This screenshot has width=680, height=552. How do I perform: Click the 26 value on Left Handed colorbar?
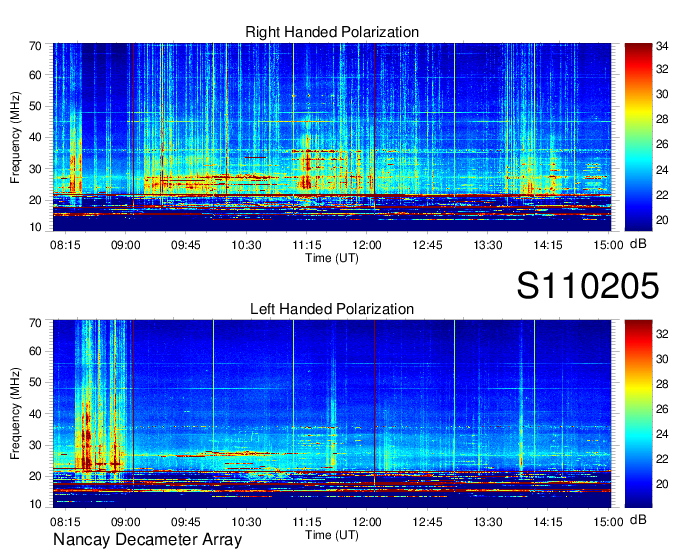tap(662, 409)
